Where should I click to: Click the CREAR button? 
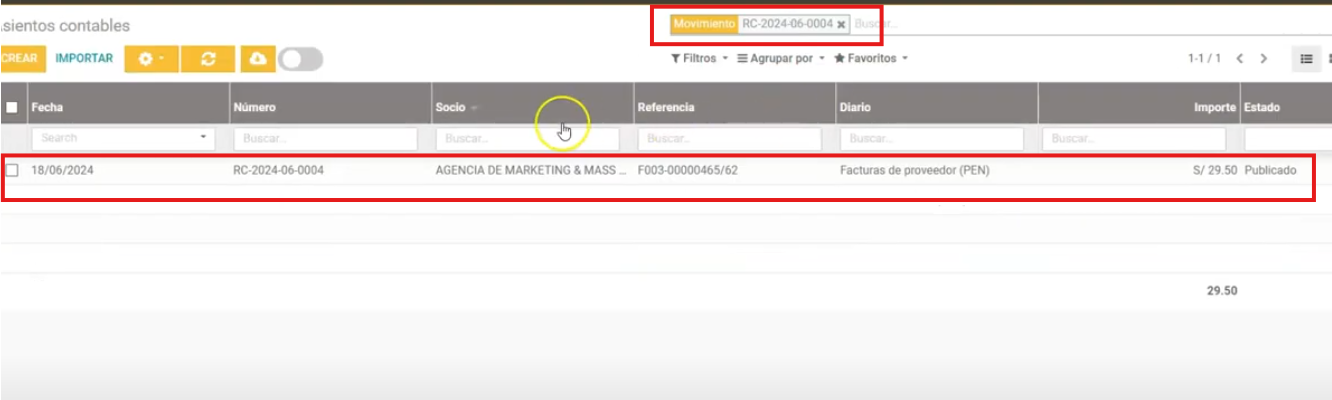coord(19,59)
